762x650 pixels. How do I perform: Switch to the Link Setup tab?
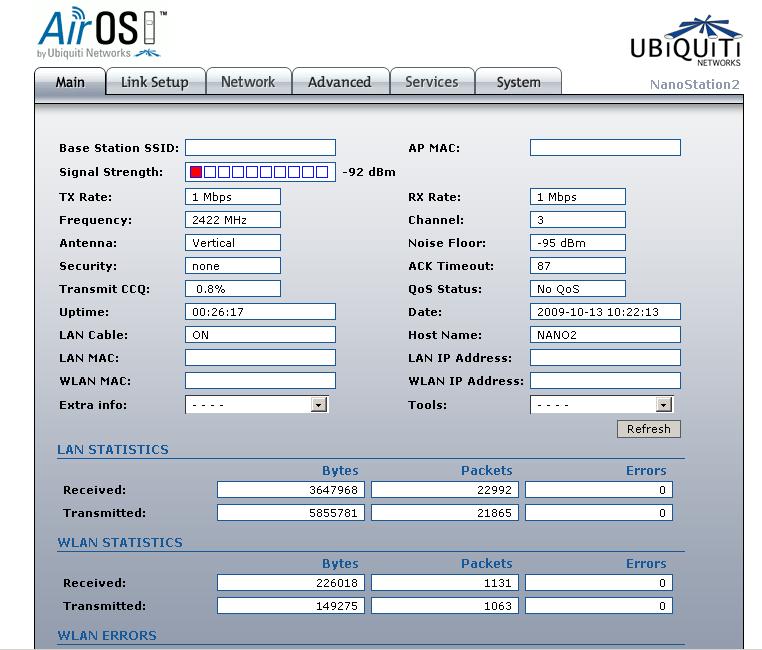155,82
